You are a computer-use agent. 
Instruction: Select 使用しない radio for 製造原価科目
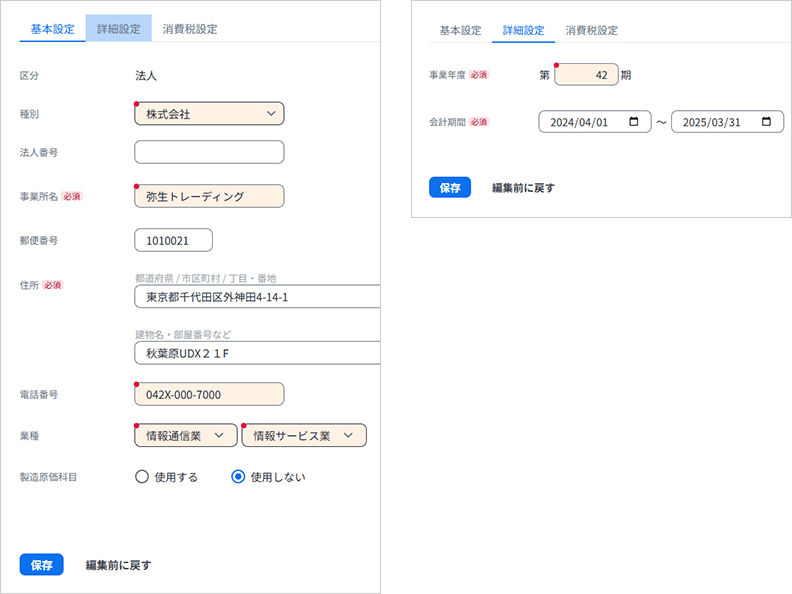[x=238, y=477]
